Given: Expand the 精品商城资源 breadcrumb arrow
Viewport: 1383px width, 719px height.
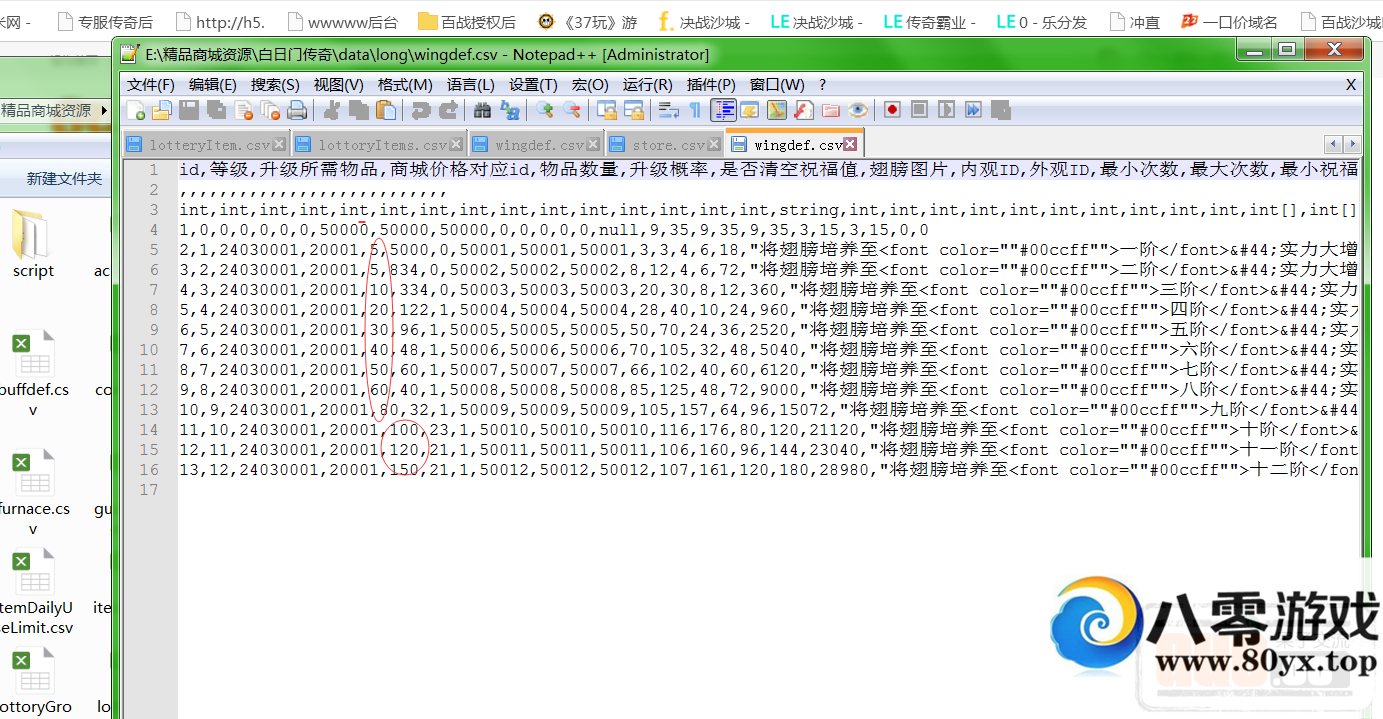Looking at the screenshot, I should coord(105,110).
